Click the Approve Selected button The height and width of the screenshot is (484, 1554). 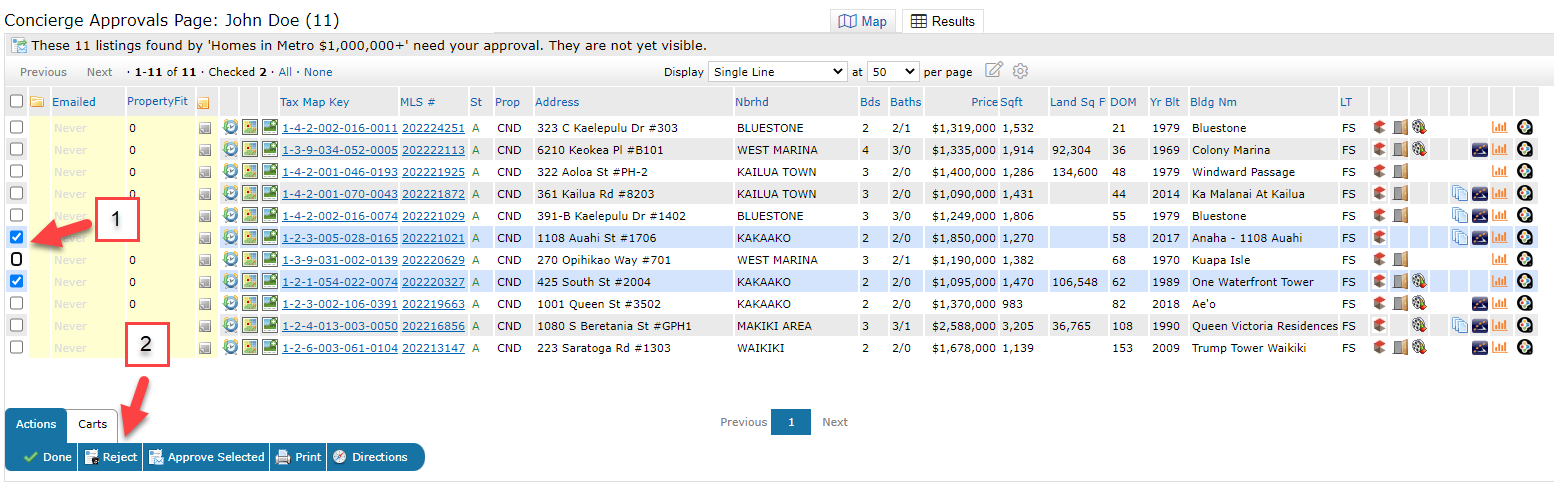click(206, 457)
